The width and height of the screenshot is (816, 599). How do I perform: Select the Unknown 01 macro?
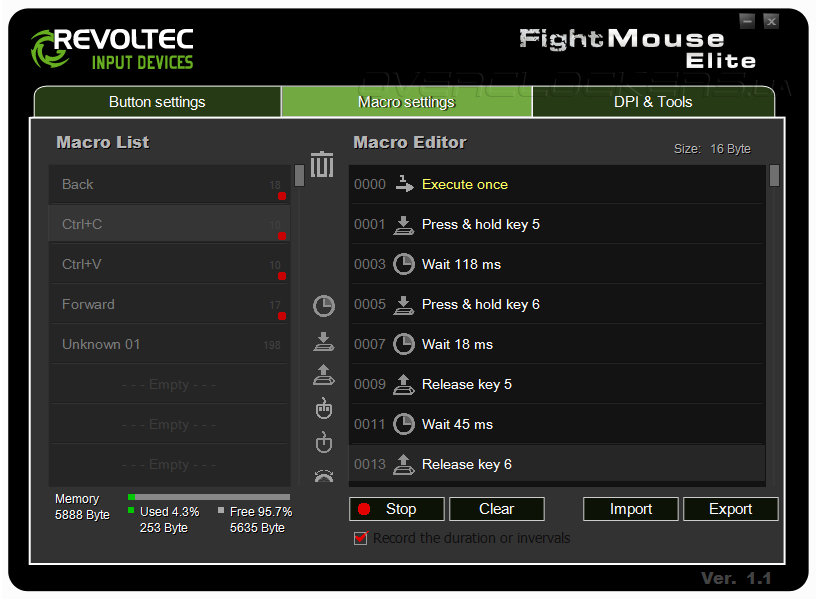pos(170,345)
